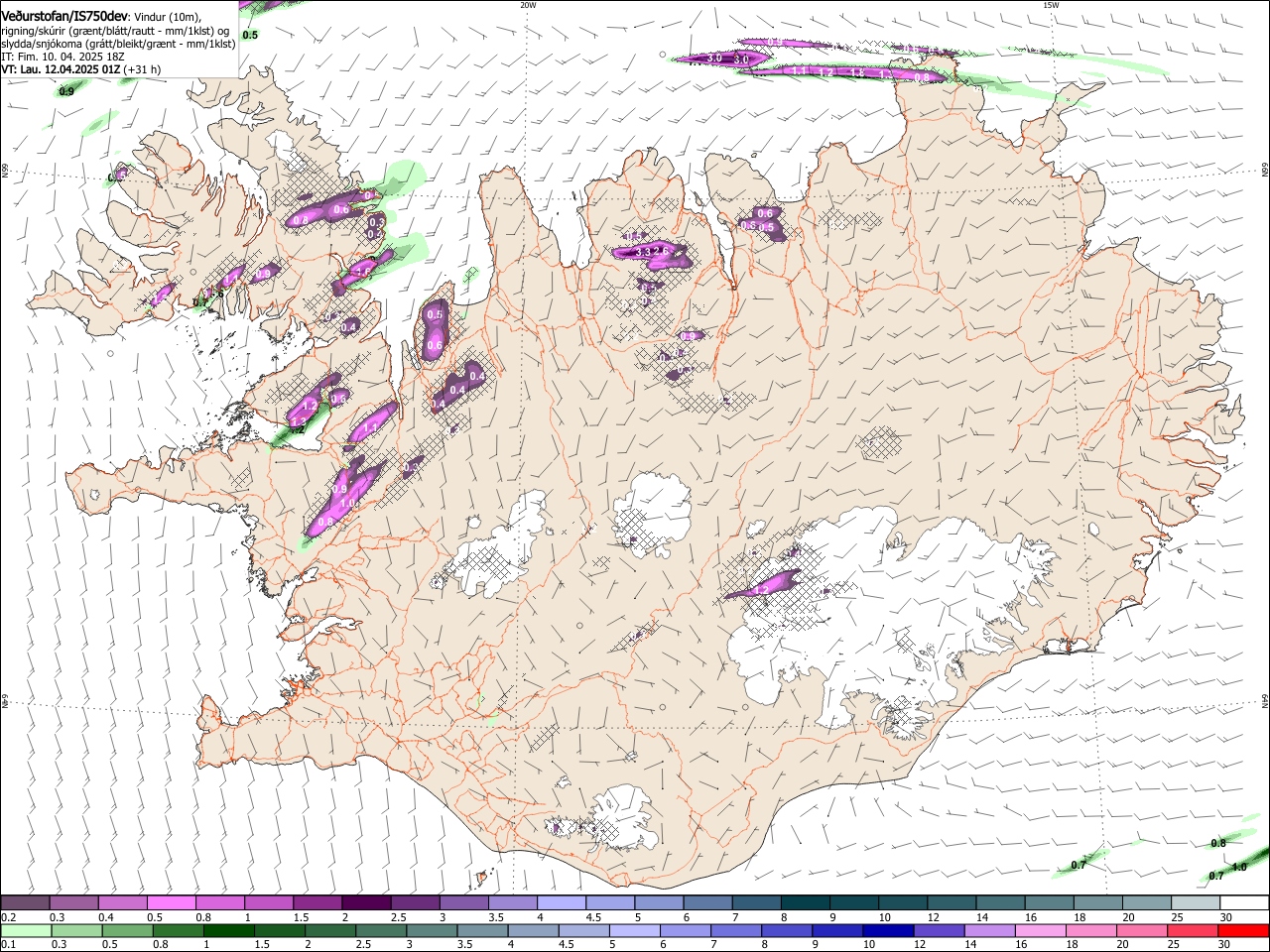The width and height of the screenshot is (1270, 952).
Task: Click the 20W longitude label
Action: pos(528,4)
